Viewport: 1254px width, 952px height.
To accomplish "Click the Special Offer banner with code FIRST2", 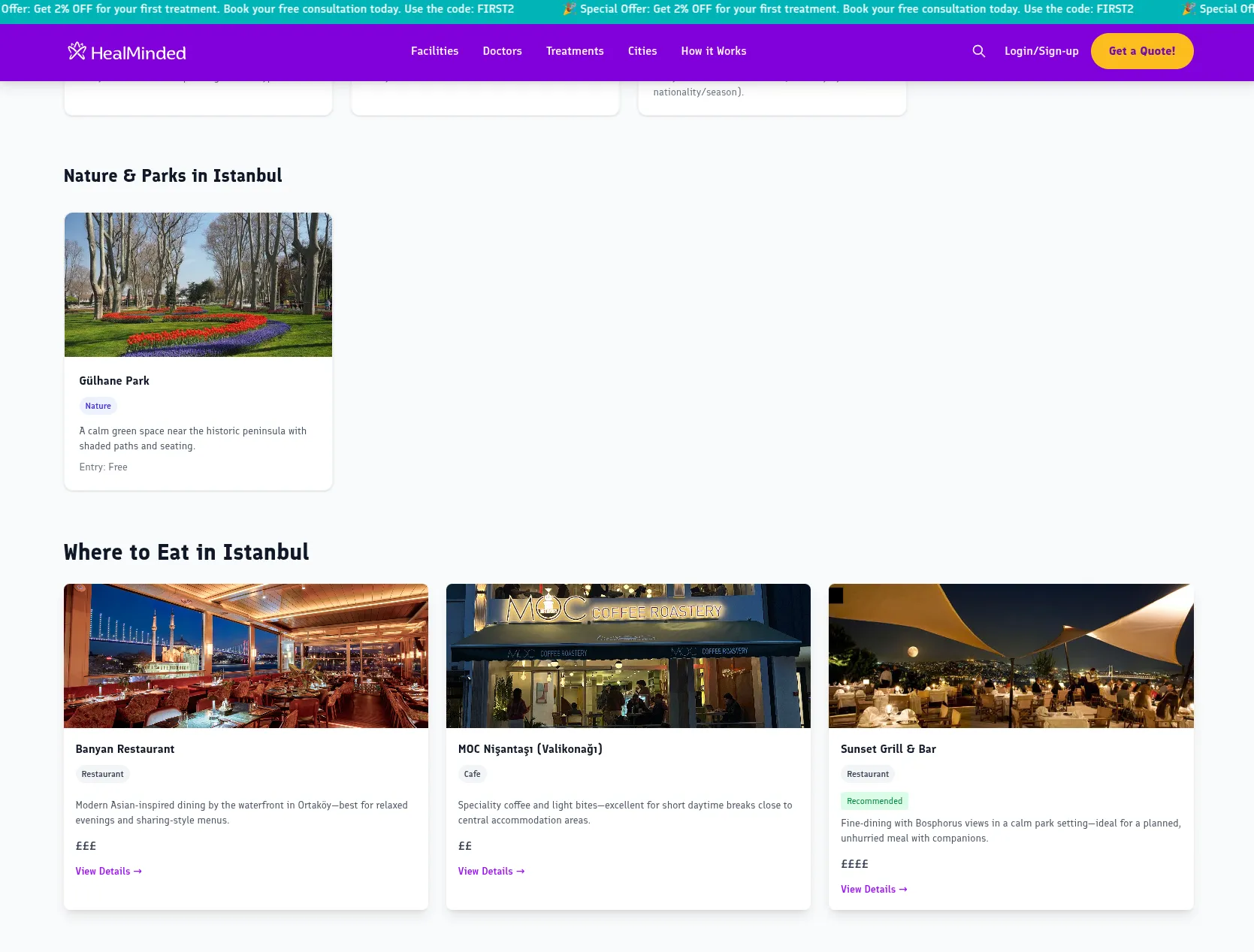I will [x=847, y=9].
